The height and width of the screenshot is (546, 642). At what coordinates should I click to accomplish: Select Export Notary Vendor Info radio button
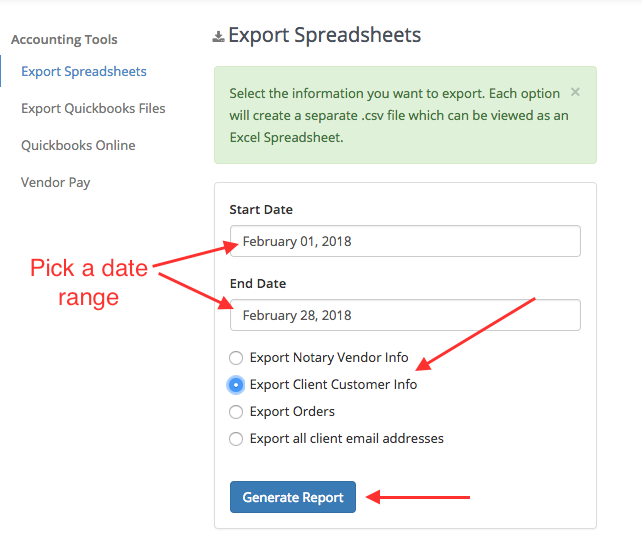(x=236, y=358)
